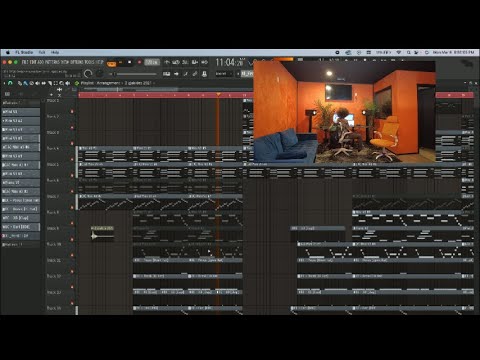Mute Track 2 using its mute dot

(x=72, y=127)
